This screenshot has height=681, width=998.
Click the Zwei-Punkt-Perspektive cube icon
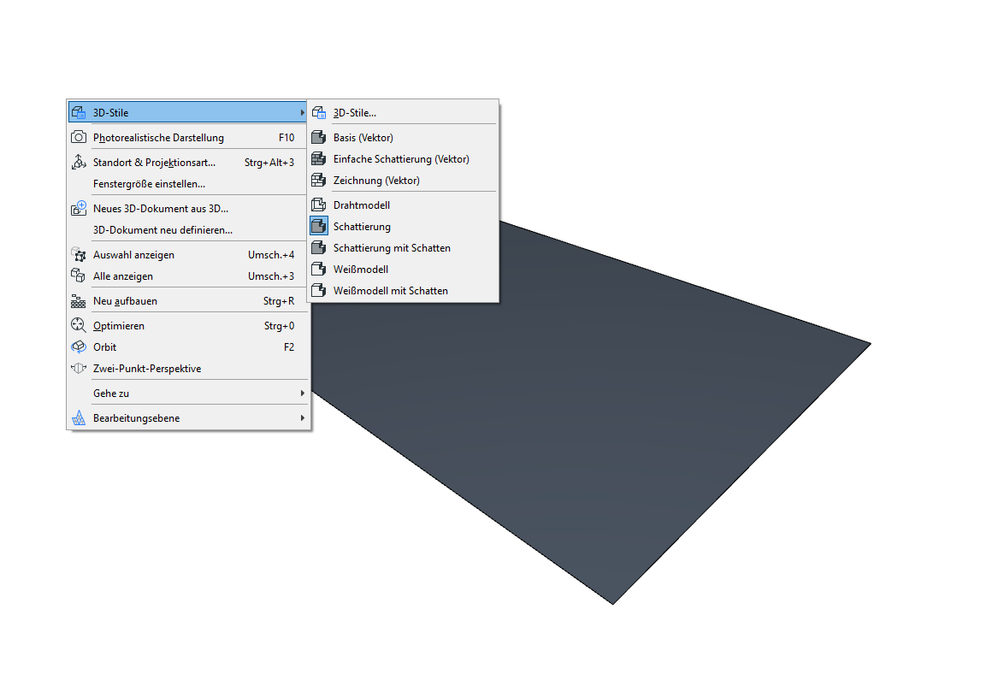point(79,368)
